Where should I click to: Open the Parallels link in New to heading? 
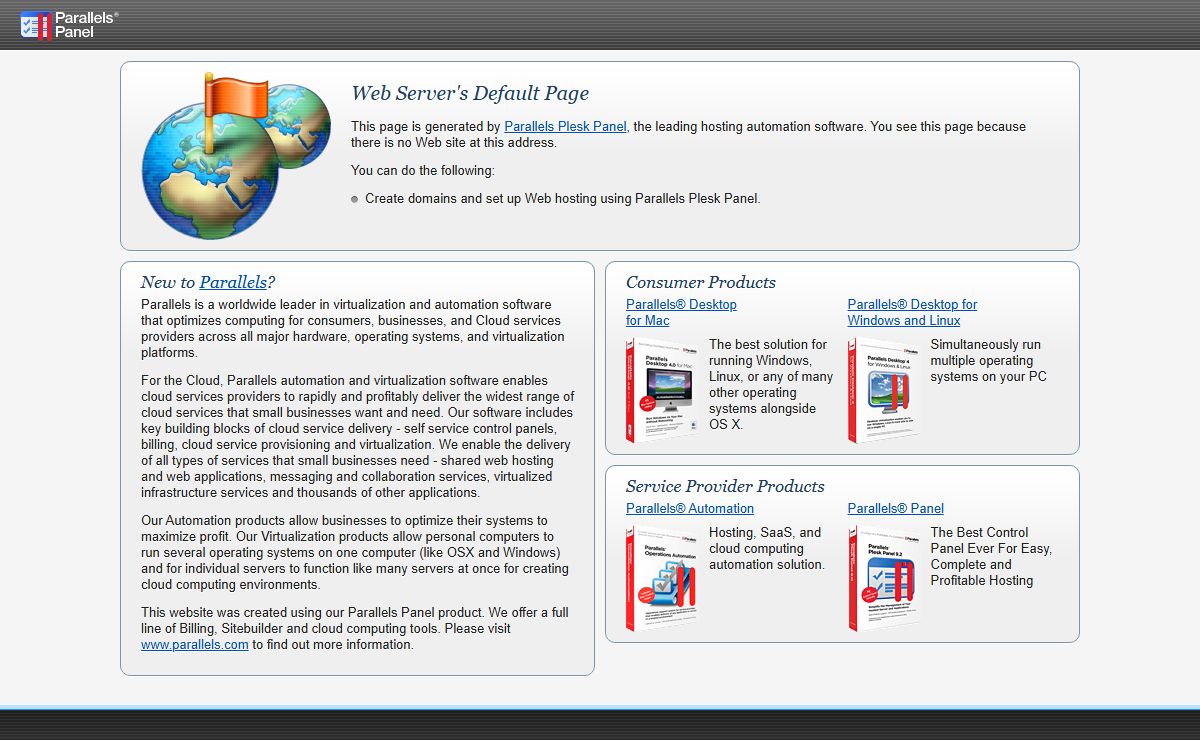(x=233, y=282)
